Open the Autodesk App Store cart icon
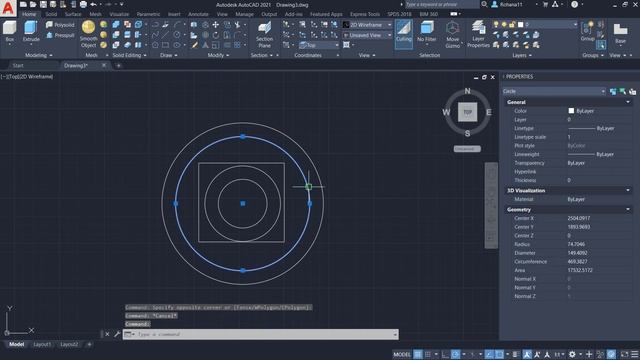The image size is (640, 360). (545, 4)
